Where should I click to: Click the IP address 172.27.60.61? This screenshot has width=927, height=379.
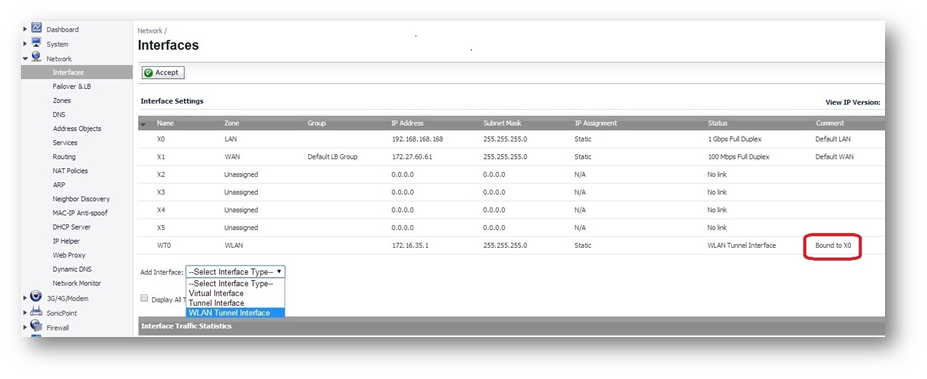coord(411,157)
